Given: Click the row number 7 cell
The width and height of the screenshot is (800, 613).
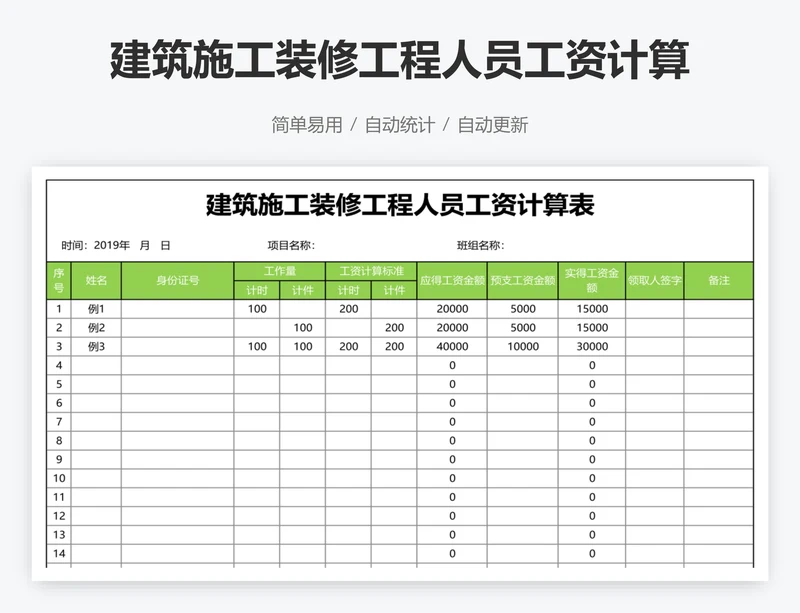Looking at the screenshot, I should tap(59, 422).
